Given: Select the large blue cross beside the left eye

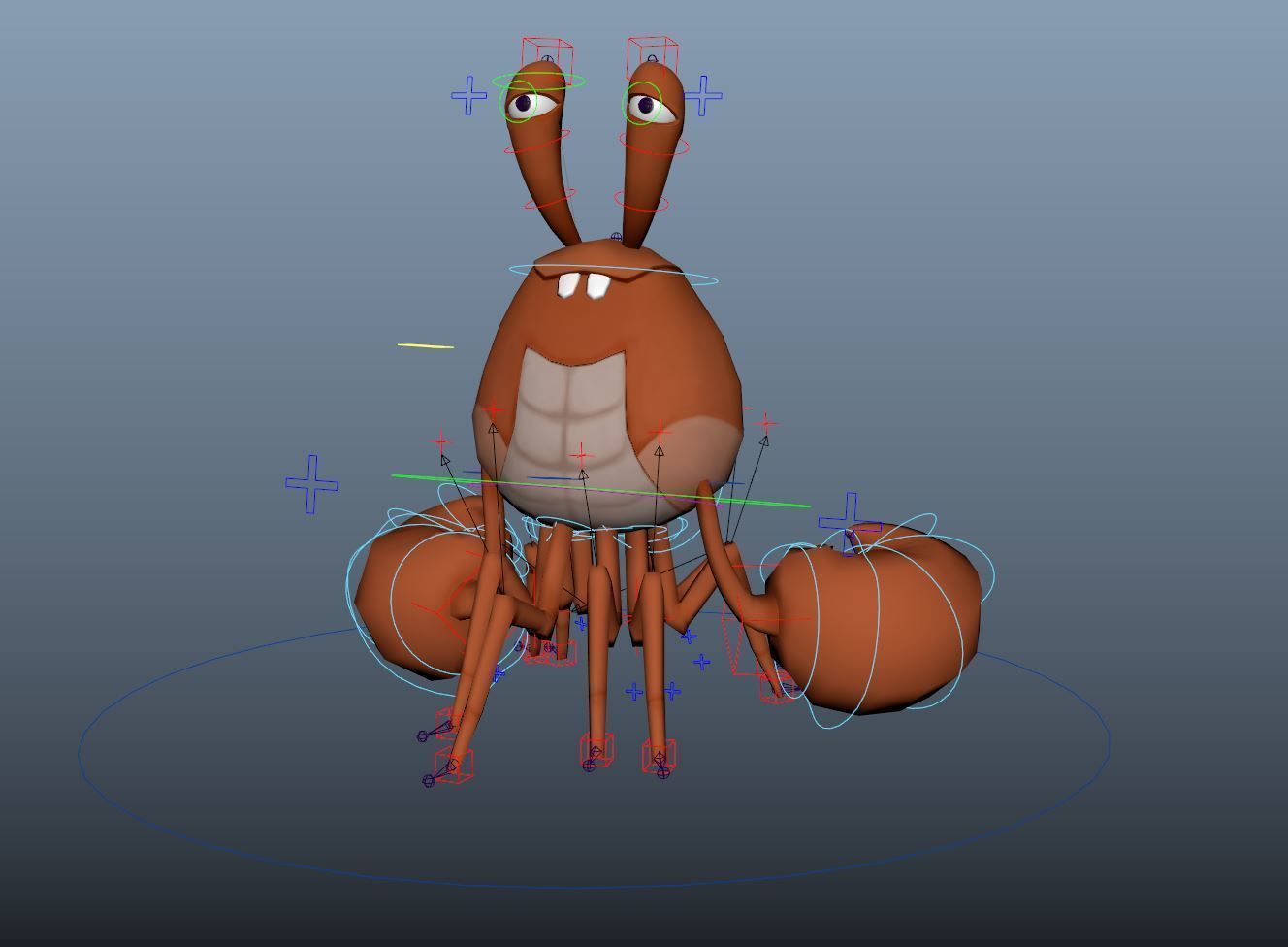Looking at the screenshot, I should tap(469, 96).
